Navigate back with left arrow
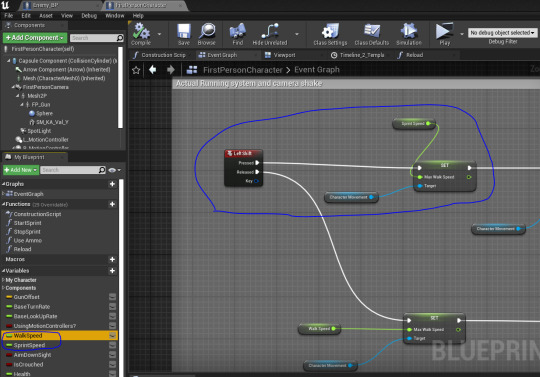Screen dimensions: 540x377 [153, 70]
